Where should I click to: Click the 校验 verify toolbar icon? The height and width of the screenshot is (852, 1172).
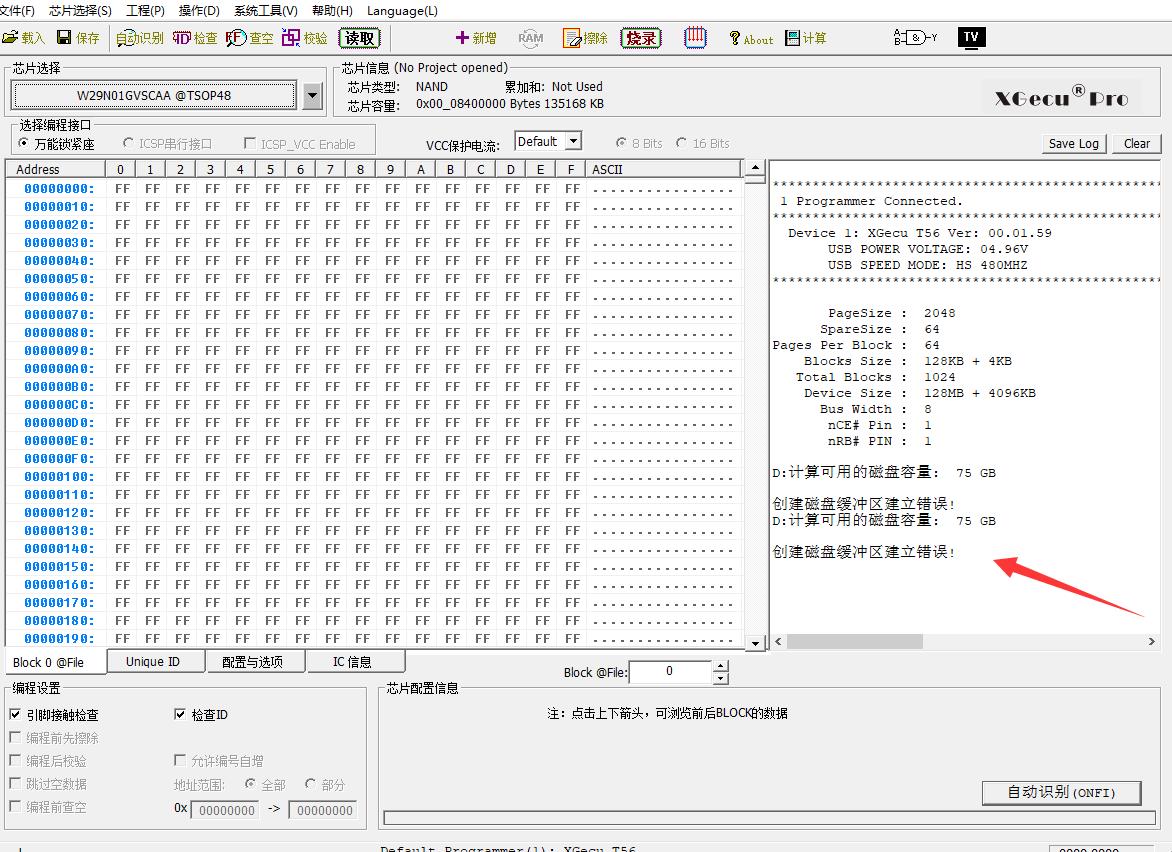(x=304, y=38)
